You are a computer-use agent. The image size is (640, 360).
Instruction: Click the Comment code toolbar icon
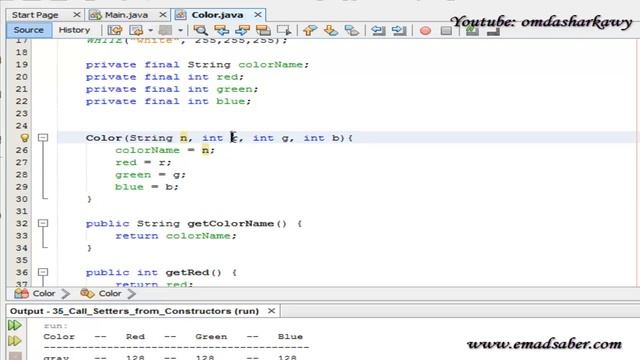[x=472, y=31]
